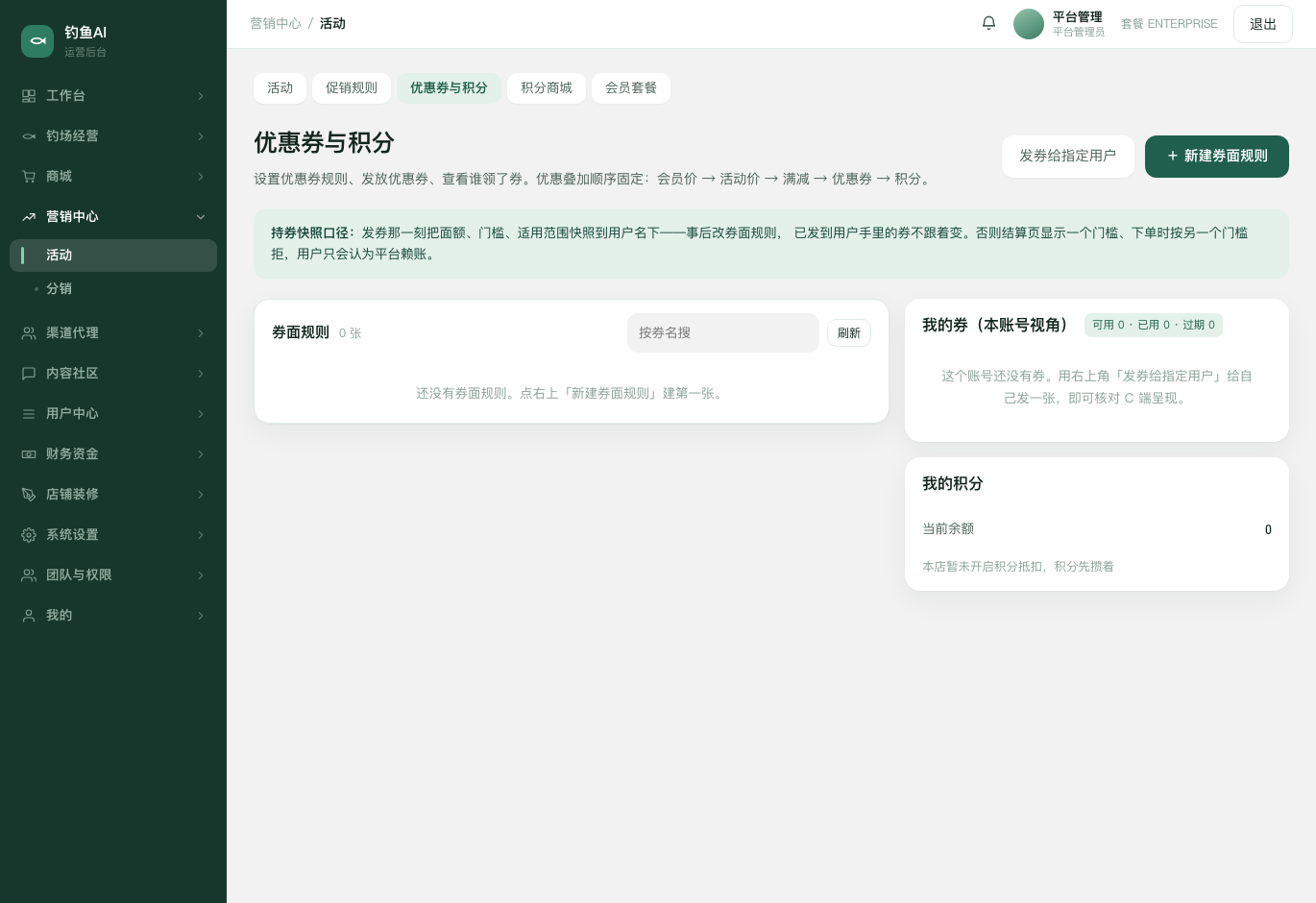Viewport: 1316px width, 903px height.
Task: Click the 新建券面规则 button
Action: (x=1217, y=157)
